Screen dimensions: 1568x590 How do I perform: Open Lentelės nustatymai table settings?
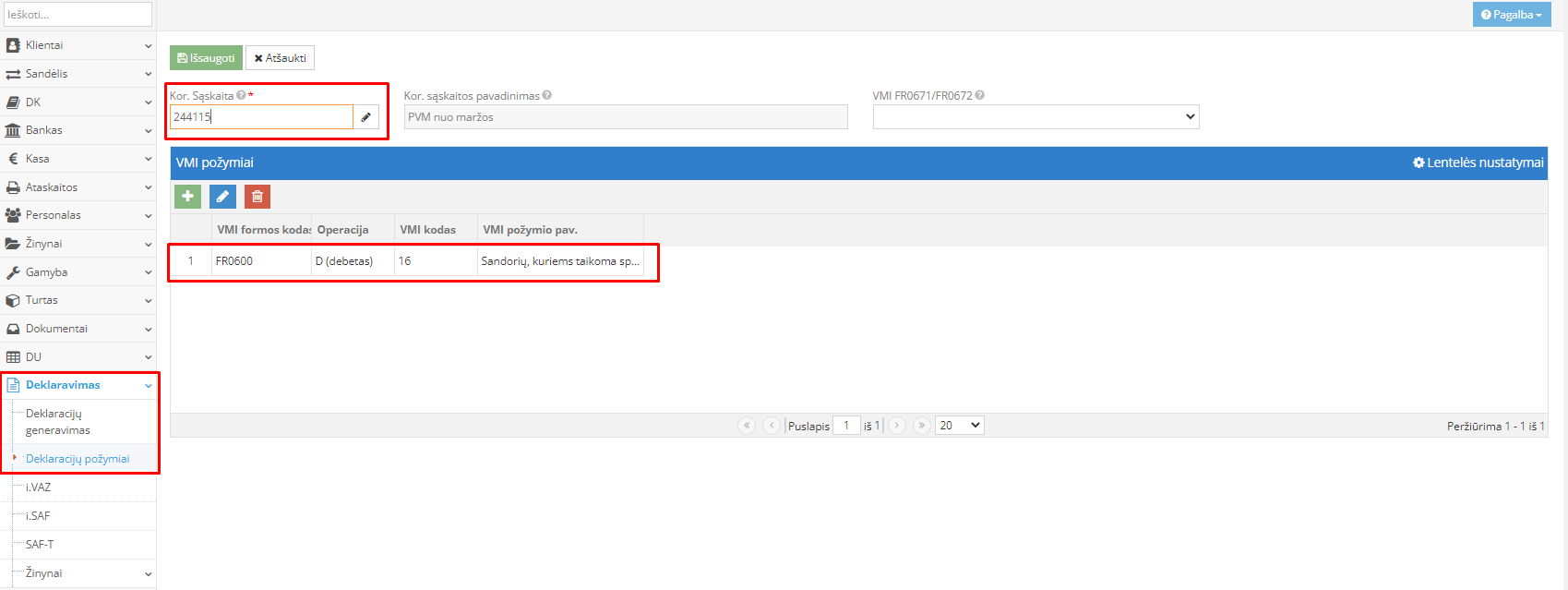point(1478,163)
